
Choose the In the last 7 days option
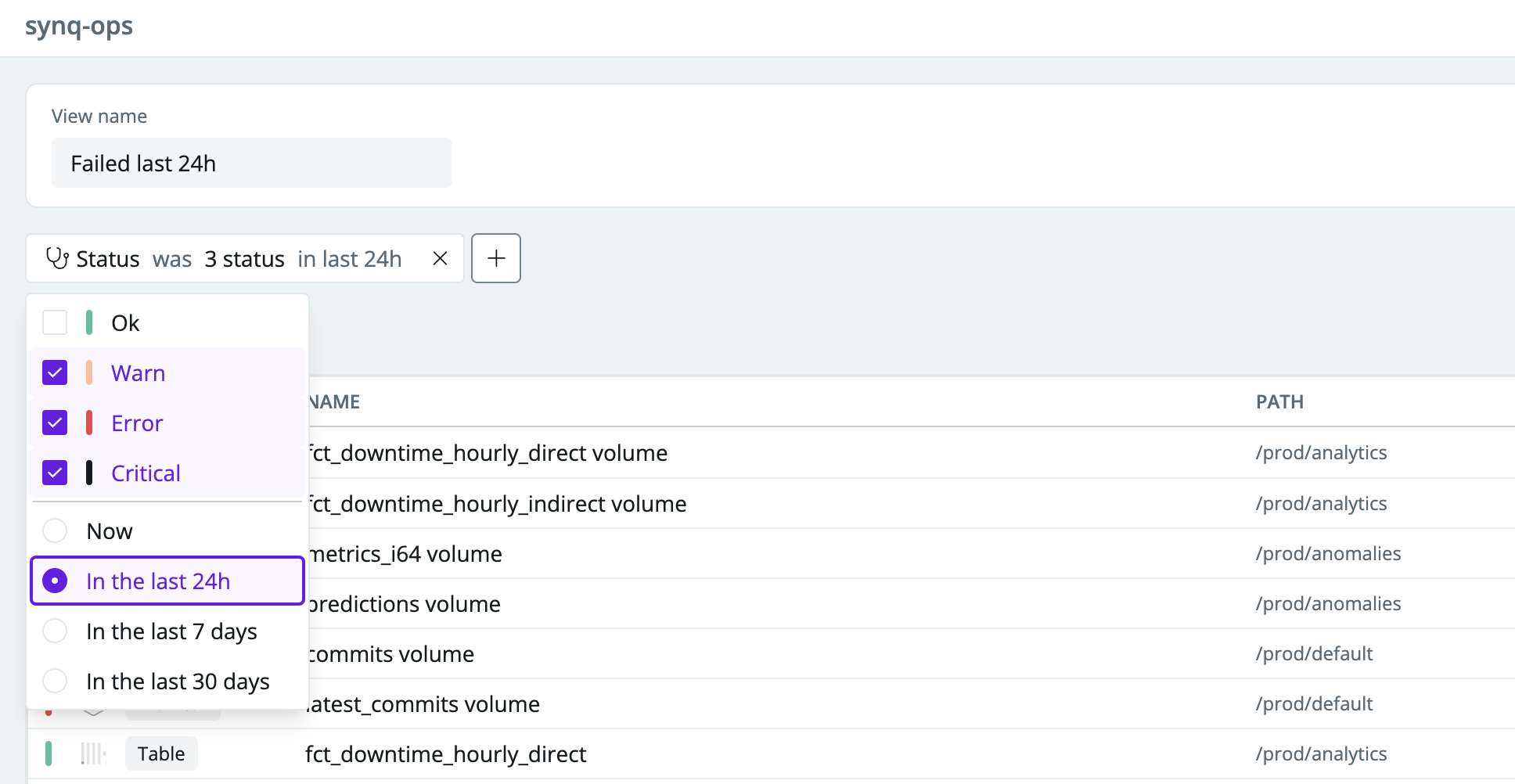54,631
